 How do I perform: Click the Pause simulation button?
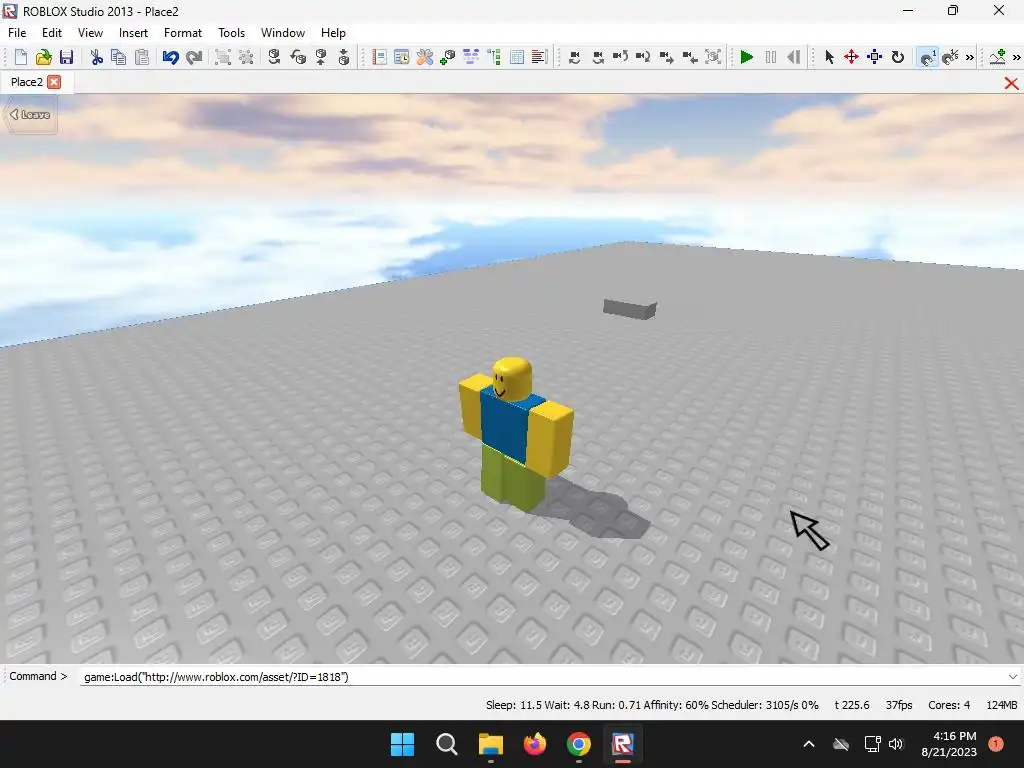[x=771, y=57]
